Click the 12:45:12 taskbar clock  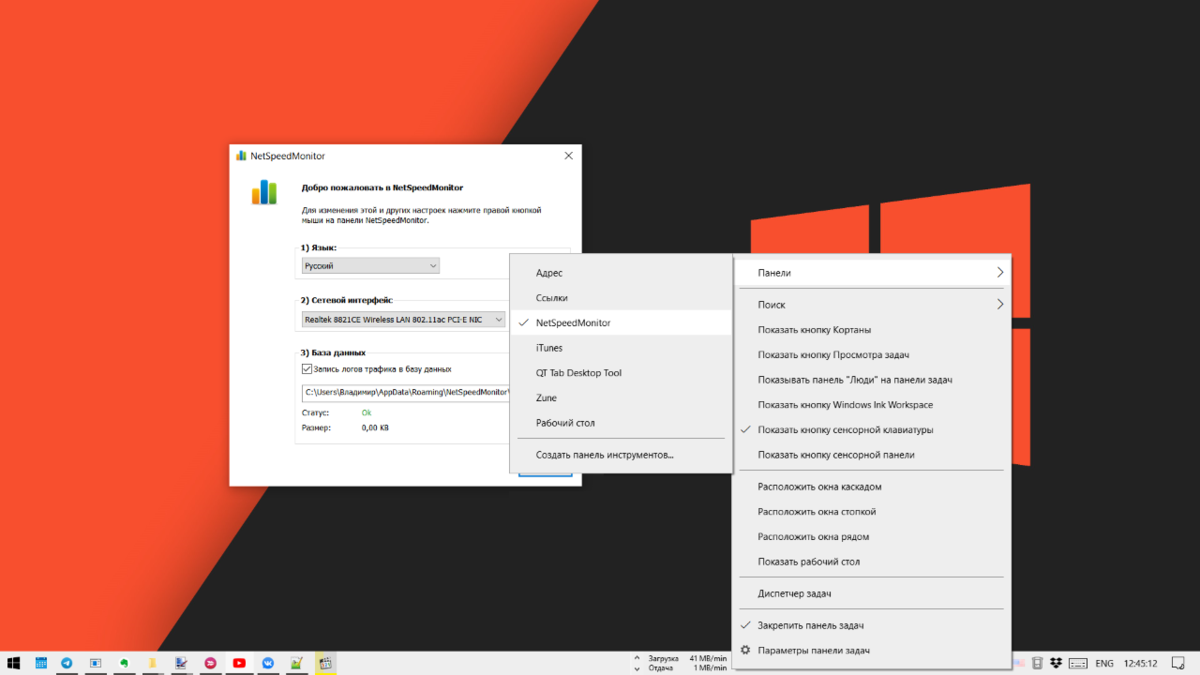pos(1140,663)
